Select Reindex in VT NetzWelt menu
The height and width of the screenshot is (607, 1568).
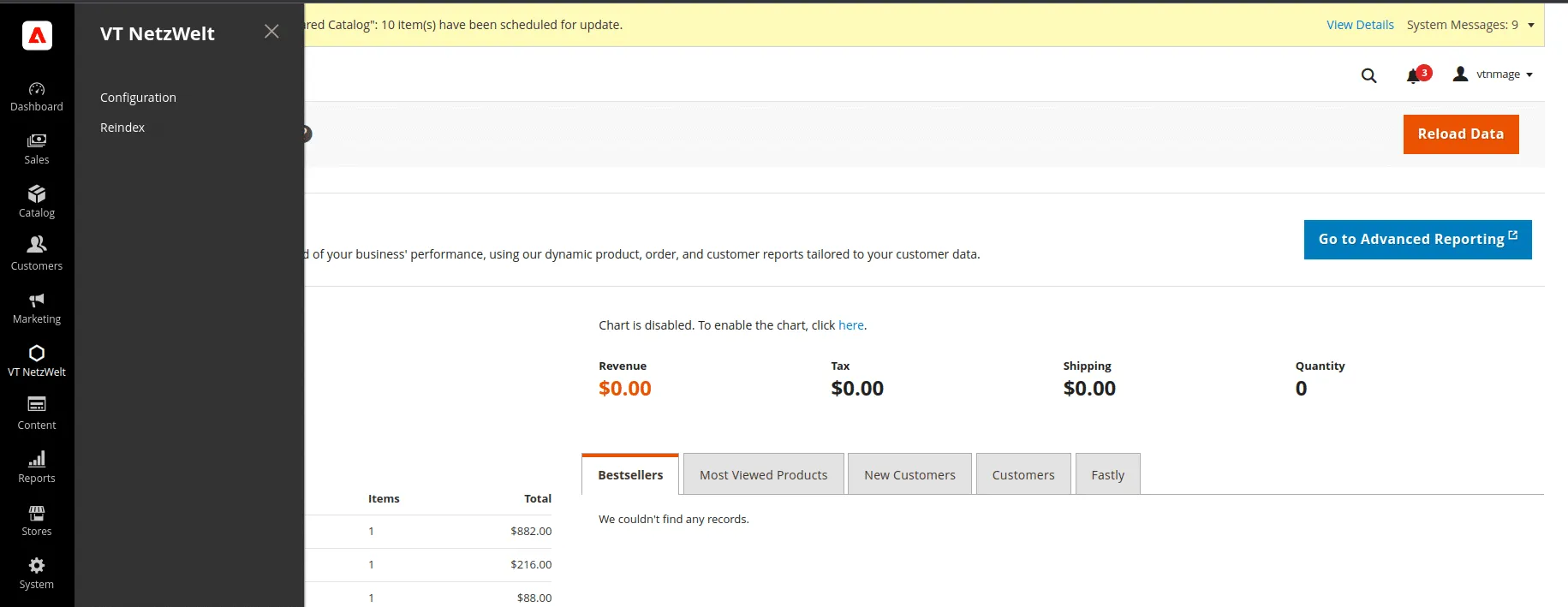point(122,128)
